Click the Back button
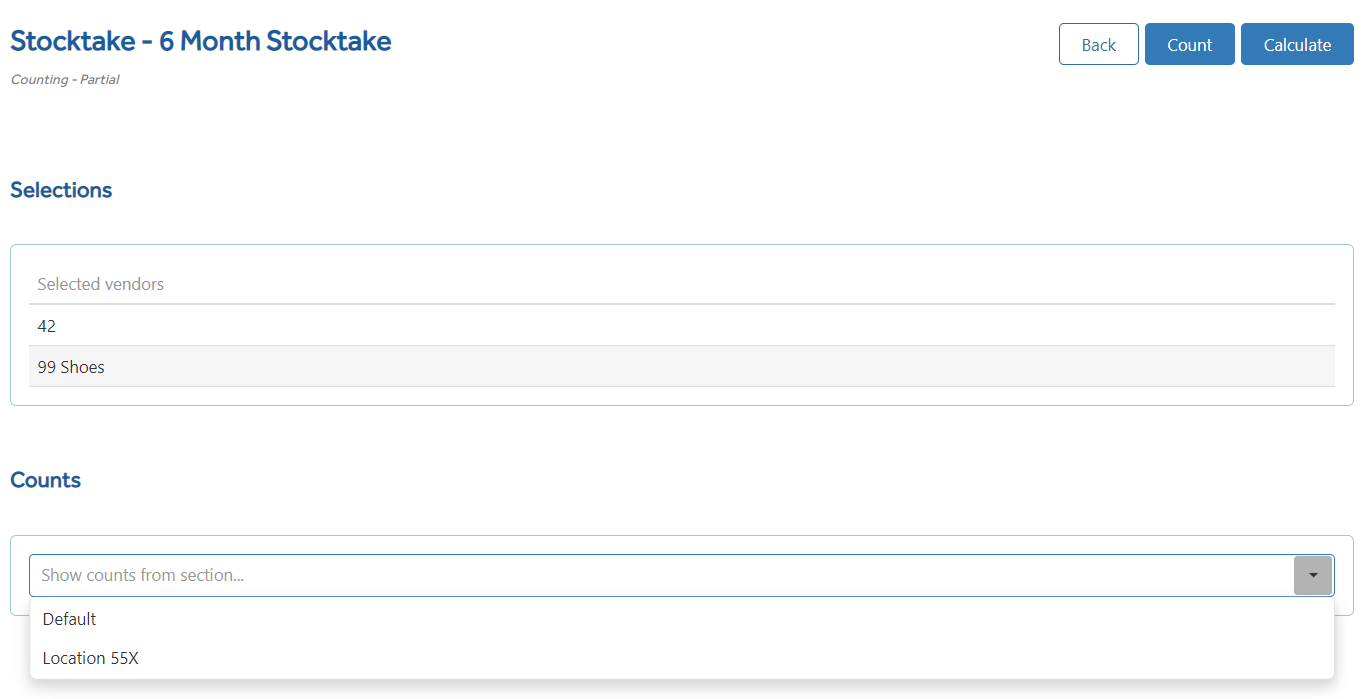Viewport: 1370px width, 699px height. tap(1099, 44)
